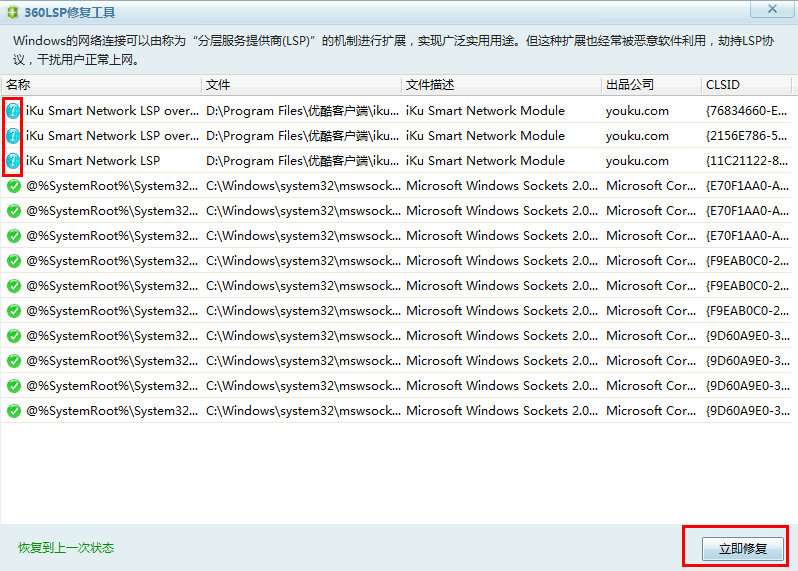Click question-mark icon of first iKu LSP row

pyautogui.click(x=13, y=110)
